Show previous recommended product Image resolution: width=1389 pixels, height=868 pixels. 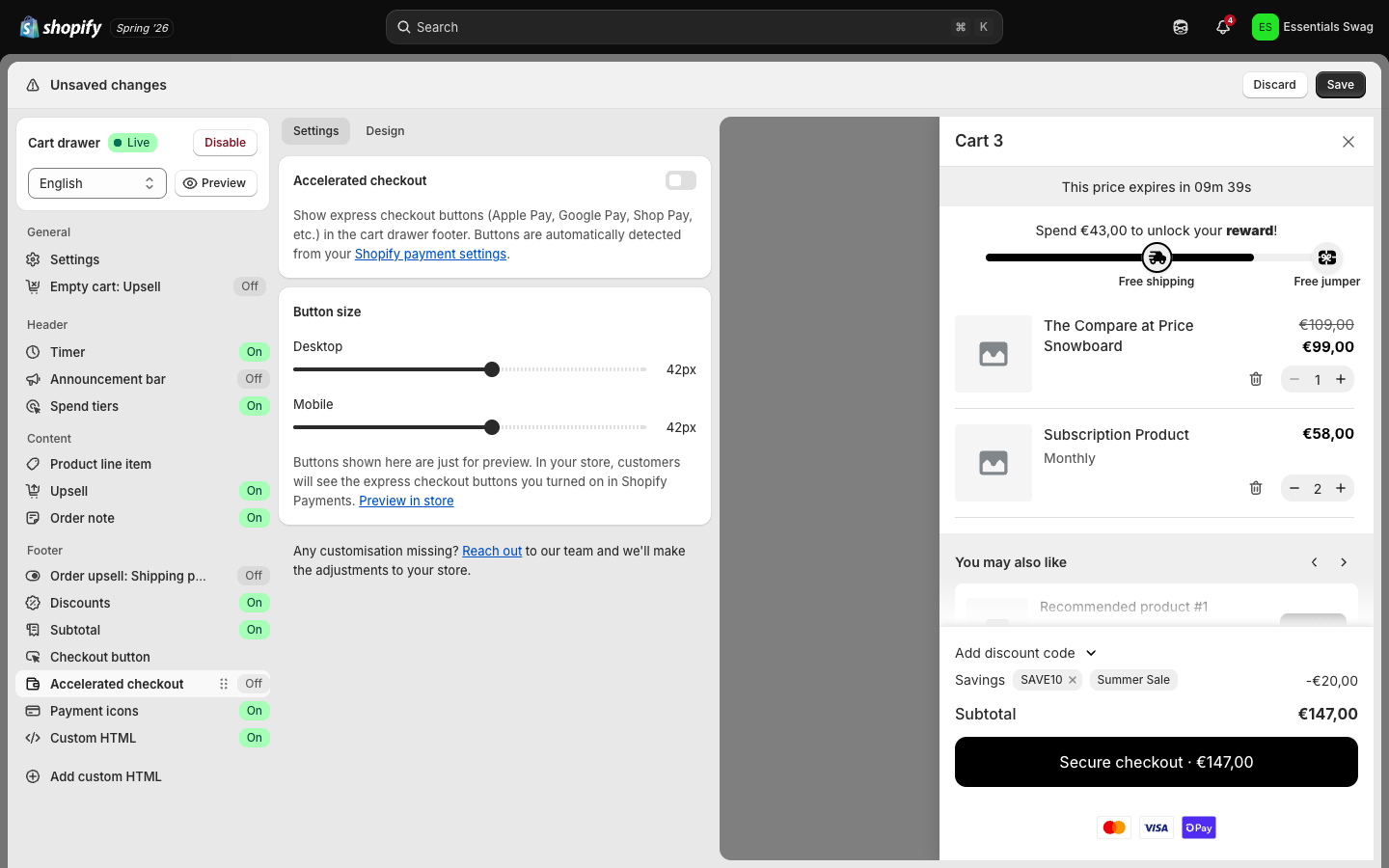(1314, 562)
